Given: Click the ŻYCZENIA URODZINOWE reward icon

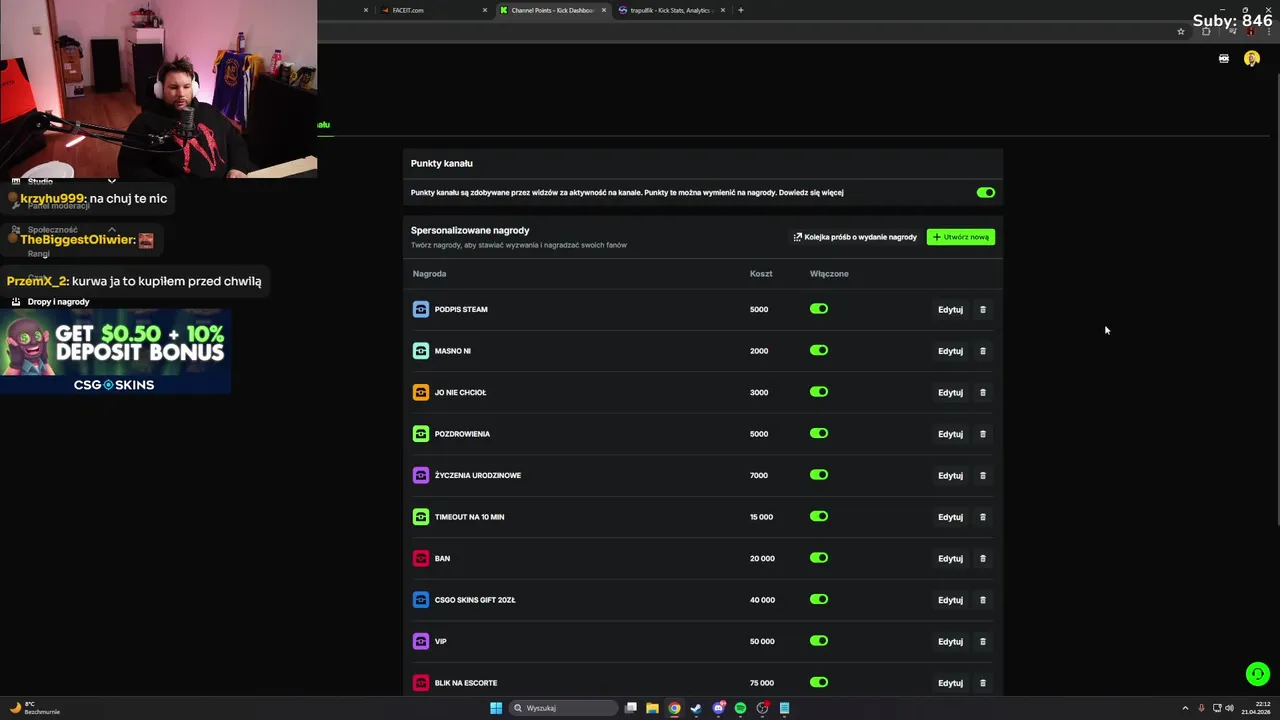Looking at the screenshot, I should coord(421,475).
